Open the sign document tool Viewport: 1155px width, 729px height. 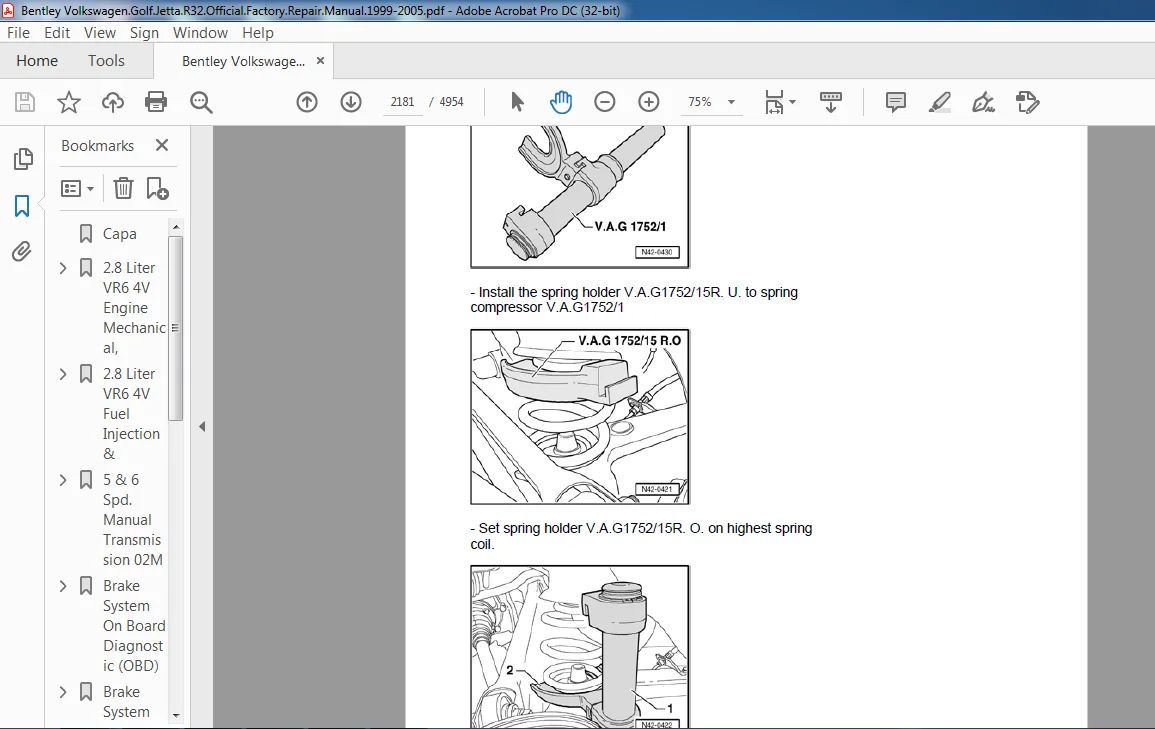[x=983, y=102]
